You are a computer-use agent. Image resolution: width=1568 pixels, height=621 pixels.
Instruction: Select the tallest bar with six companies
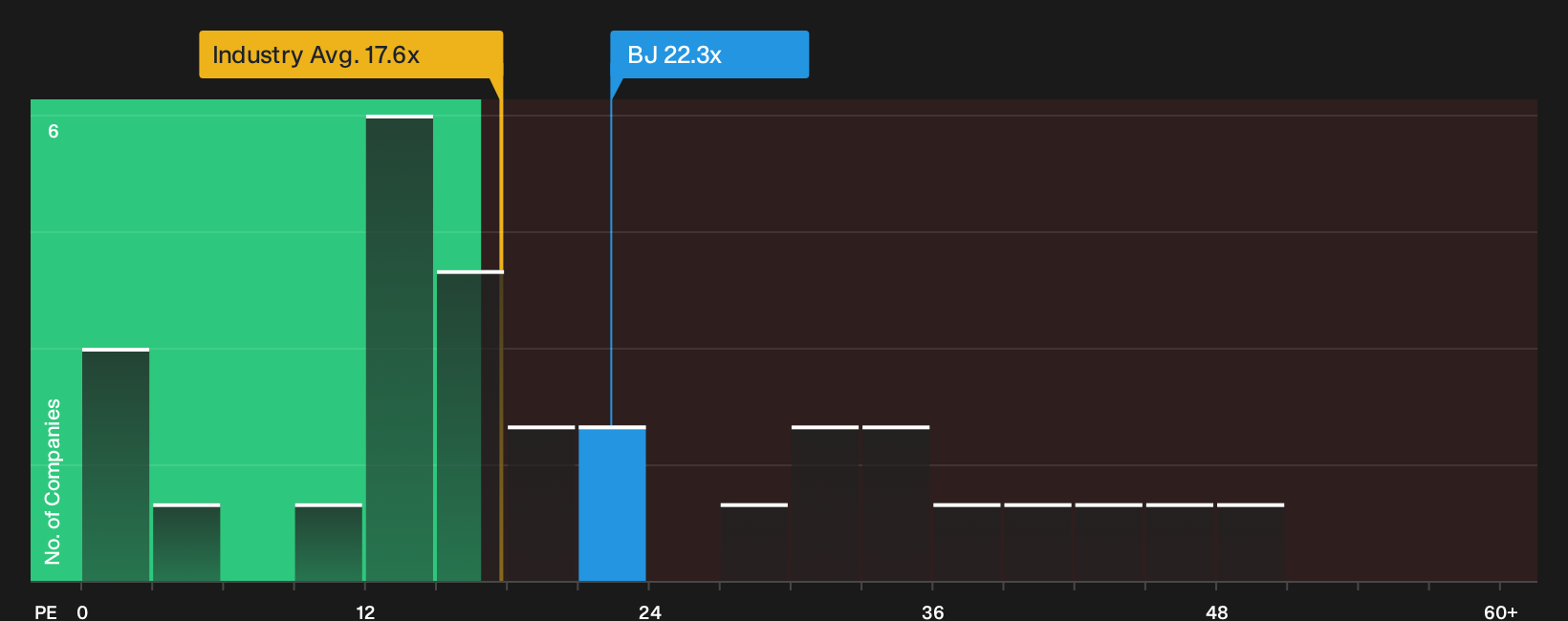coord(400,348)
